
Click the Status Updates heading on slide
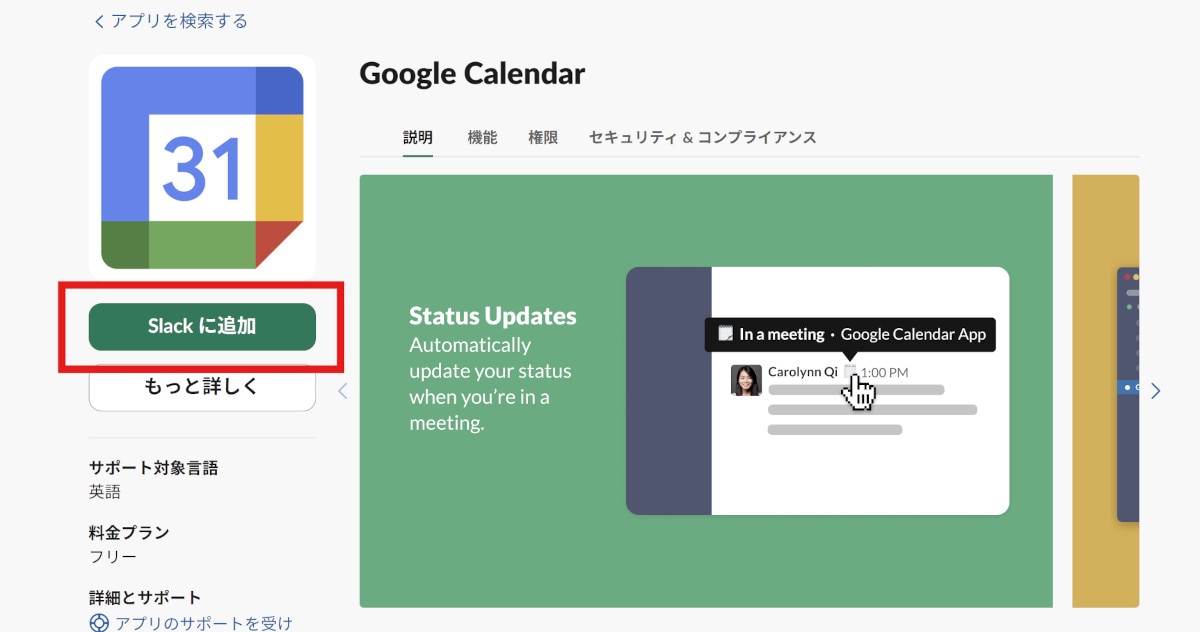coord(492,316)
